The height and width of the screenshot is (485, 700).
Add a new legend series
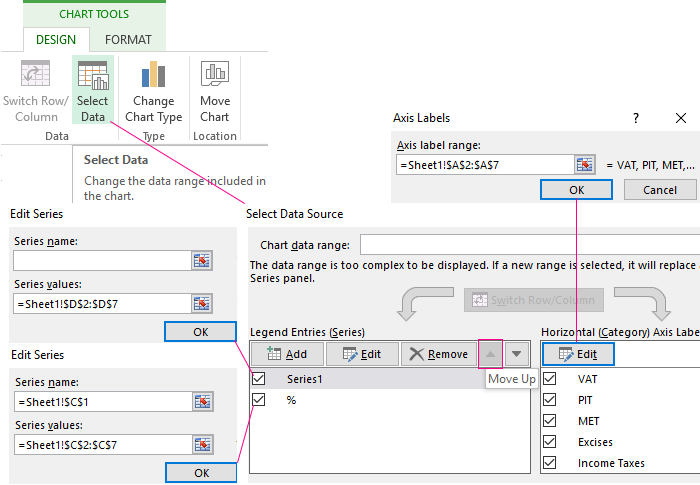click(x=287, y=354)
